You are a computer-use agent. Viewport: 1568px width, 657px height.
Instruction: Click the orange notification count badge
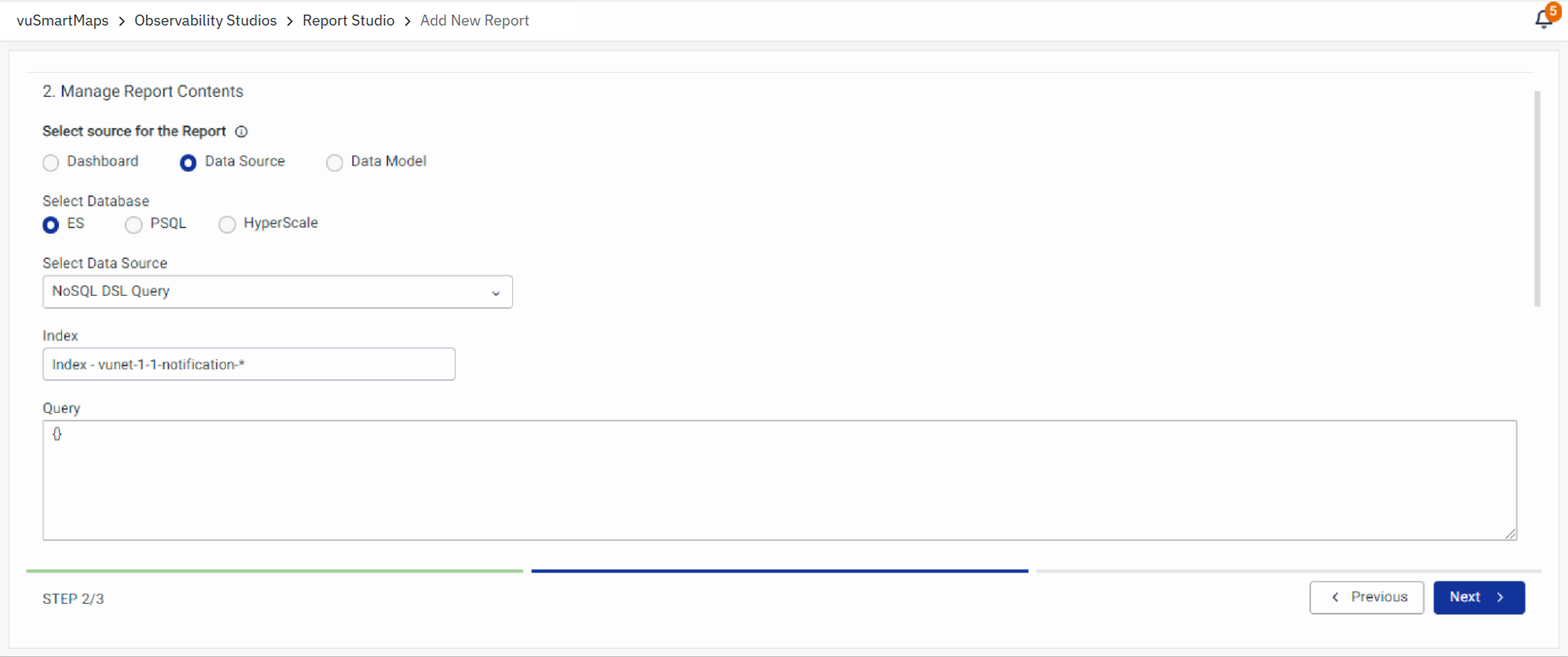(1553, 11)
